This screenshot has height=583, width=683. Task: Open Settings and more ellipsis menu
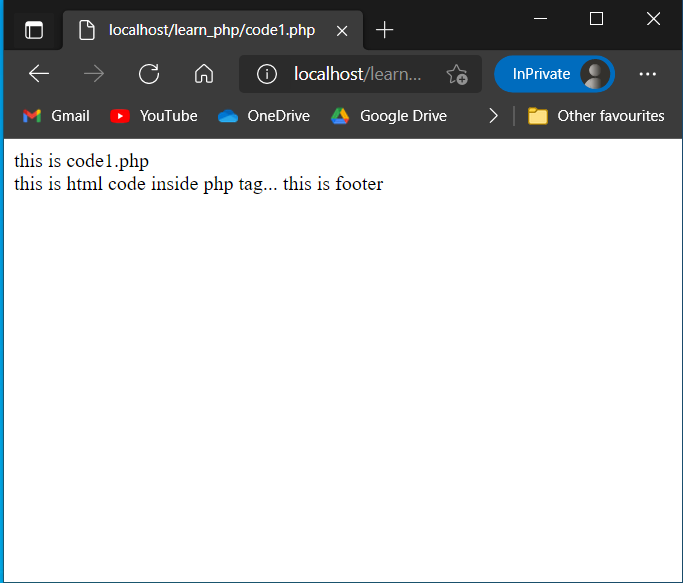click(648, 74)
